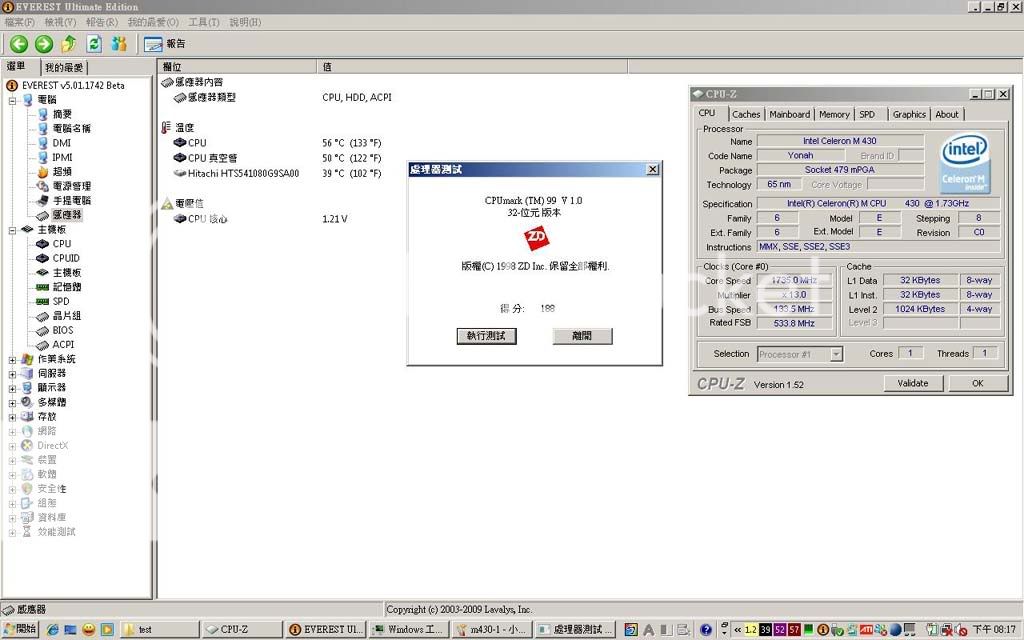Image resolution: width=1024 pixels, height=640 pixels.
Task: Click the 值 column header
Action: (473, 67)
